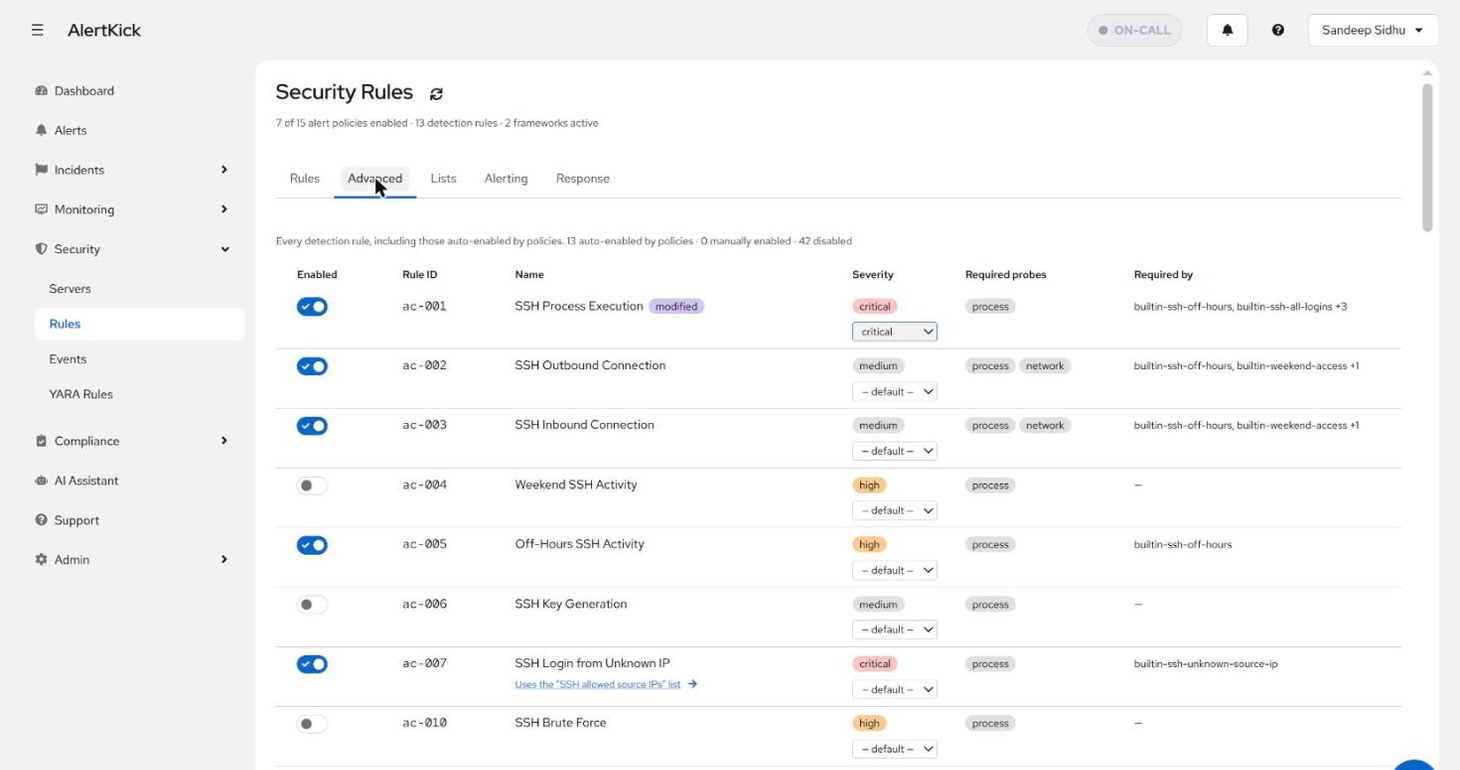Click the Name column header
This screenshot has height=770, width=1460.
tap(529, 275)
